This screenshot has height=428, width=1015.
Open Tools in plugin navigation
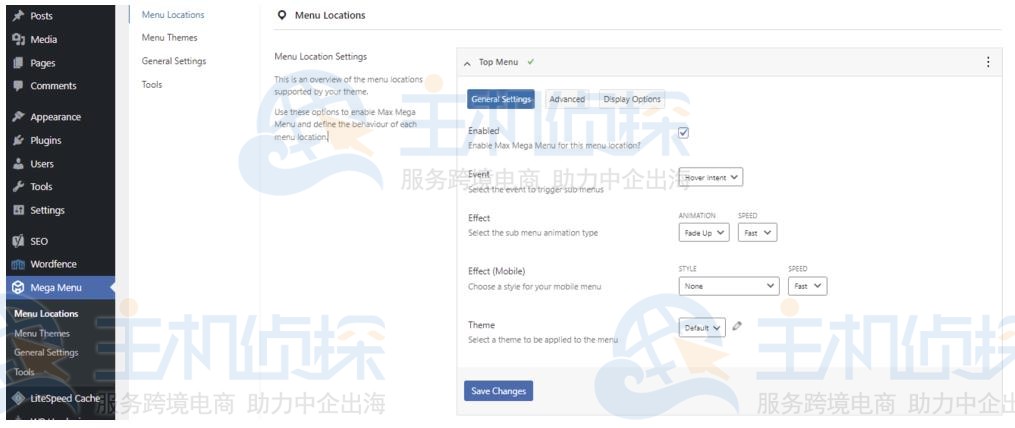pos(152,84)
